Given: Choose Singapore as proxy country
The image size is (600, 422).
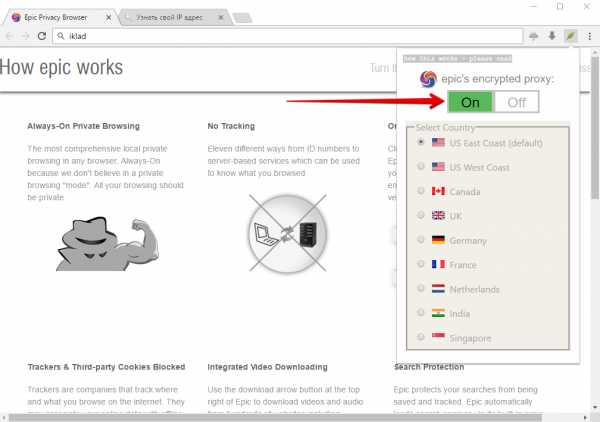Looking at the screenshot, I should 421,337.
